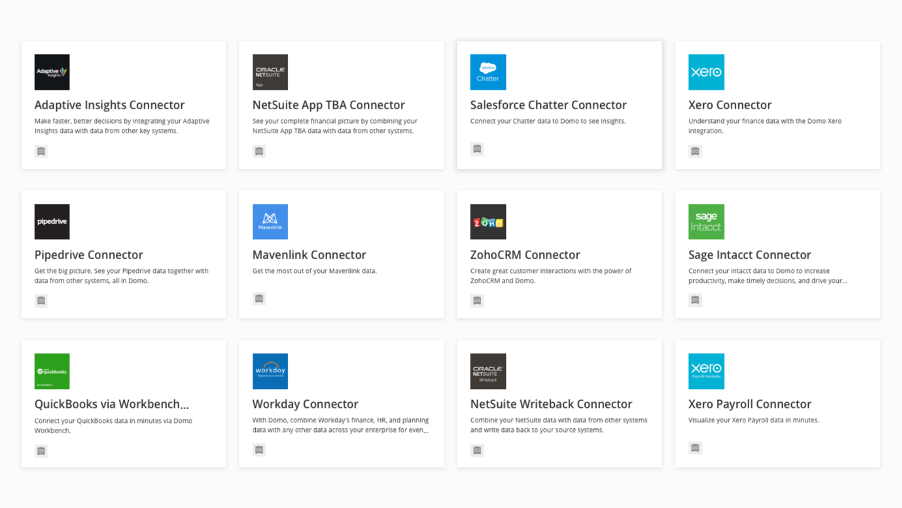Click the green Sage Intacct logo
Screen dimensions: 902x508
coord(706,222)
